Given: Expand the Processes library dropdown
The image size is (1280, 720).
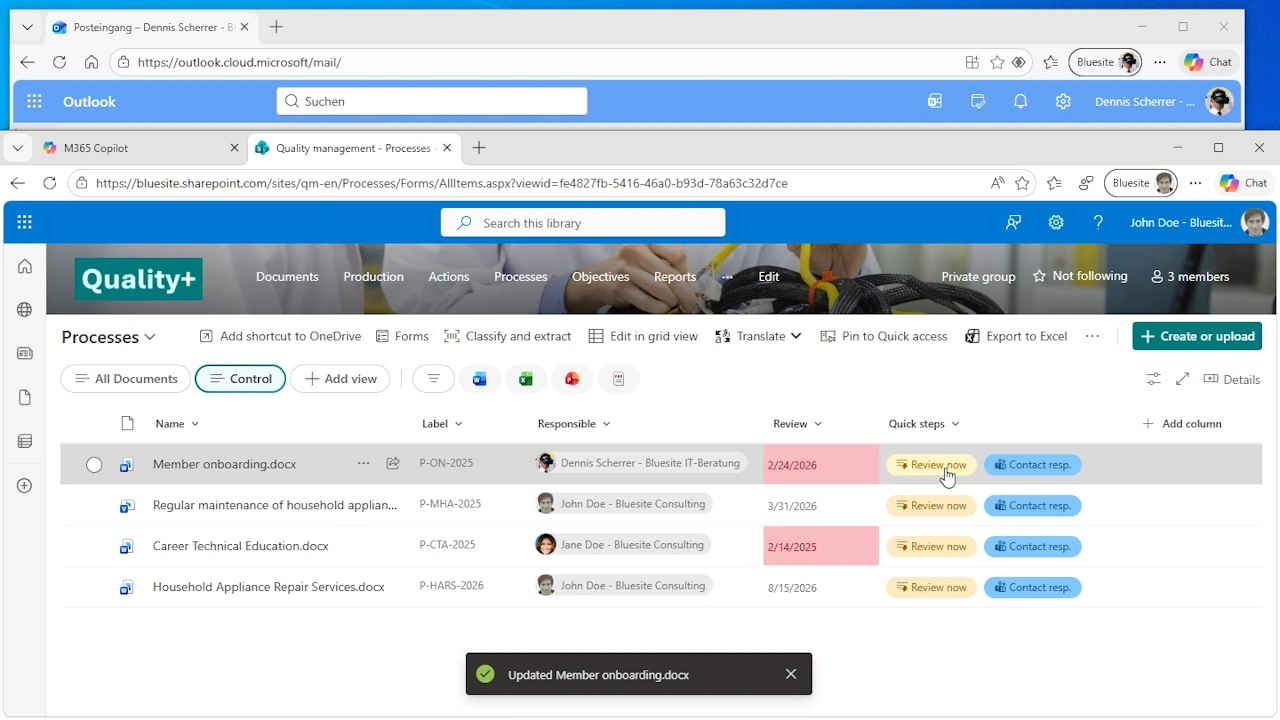Looking at the screenshot, I should (x=109, y=337).
